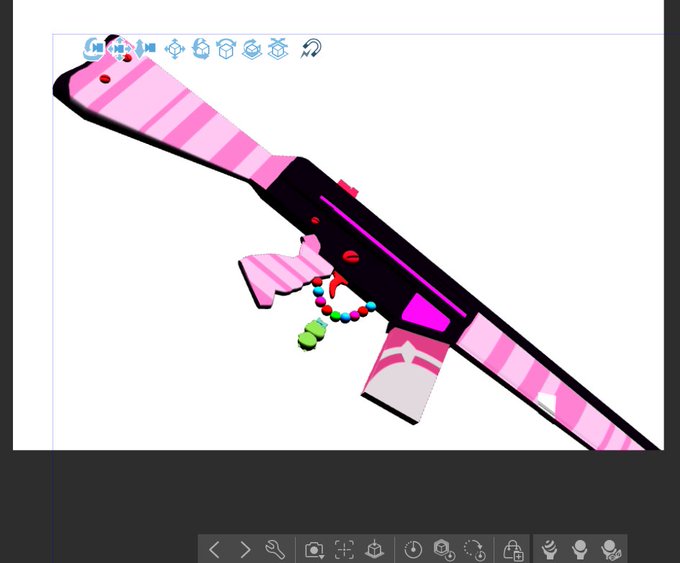Viewport: 680px width, 563px height.
Task: Select previous 3D object arrow
Action: [214, 550]
